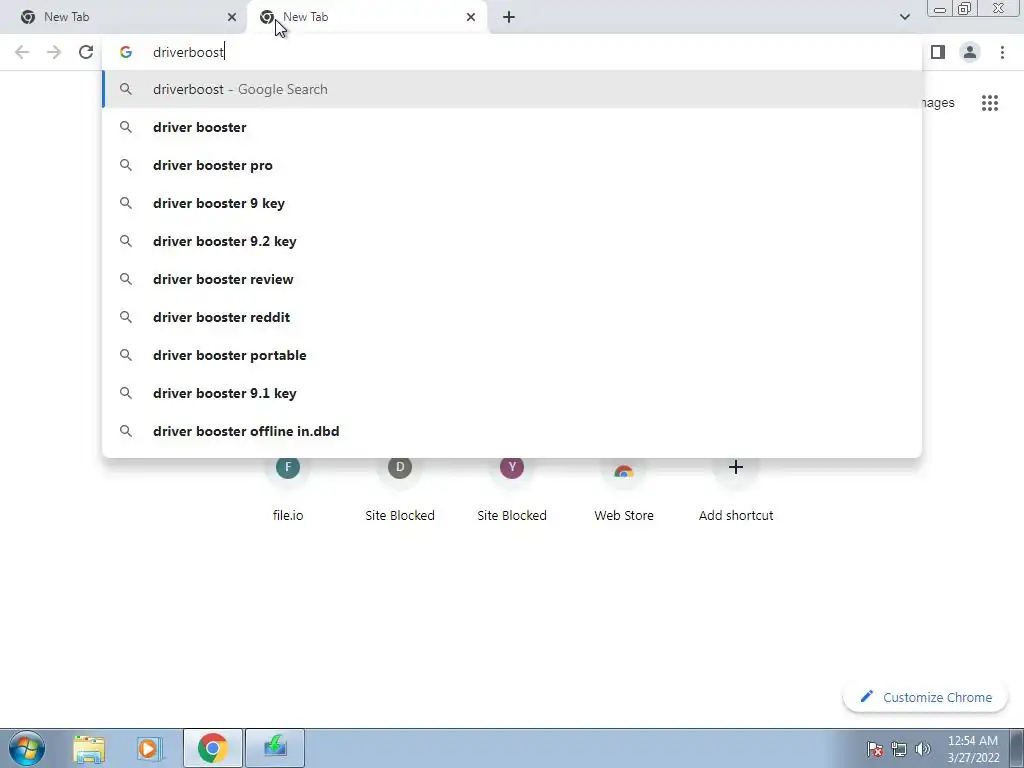Open the tab search chevron
The width and height of the screenshot is (1024, 768).
[904, 17]
